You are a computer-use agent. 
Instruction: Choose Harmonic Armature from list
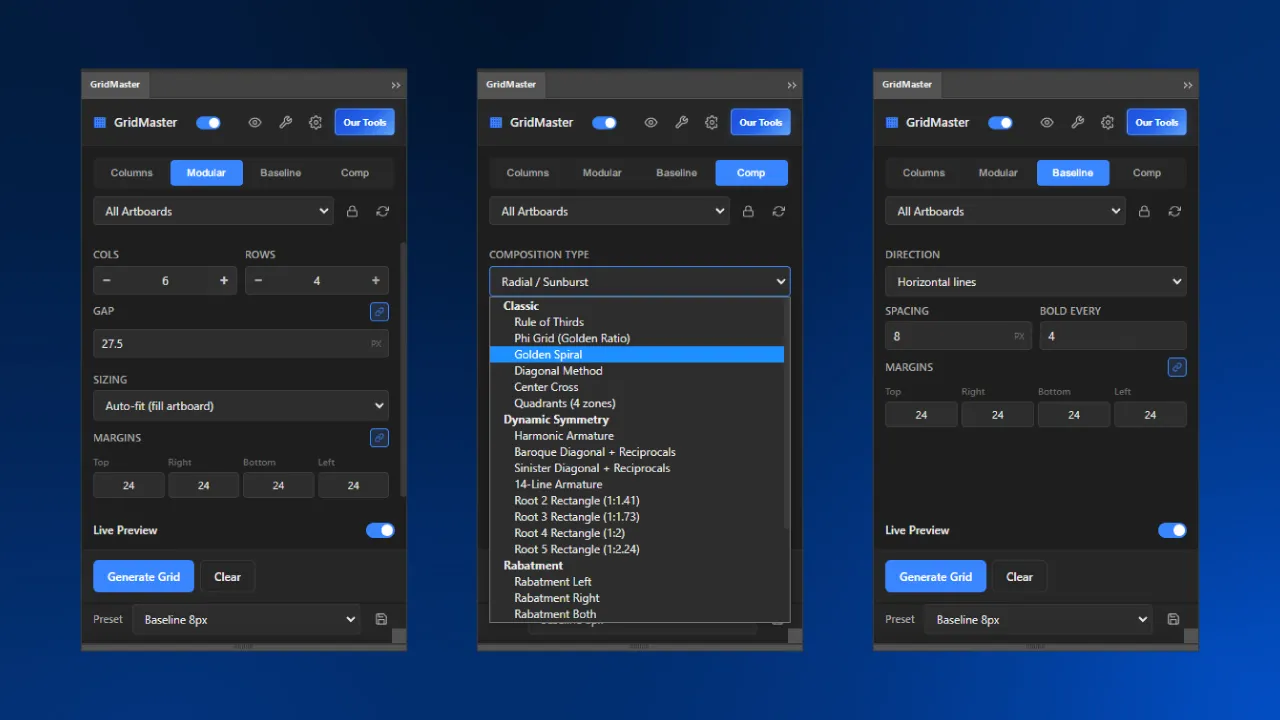point(637,436)
